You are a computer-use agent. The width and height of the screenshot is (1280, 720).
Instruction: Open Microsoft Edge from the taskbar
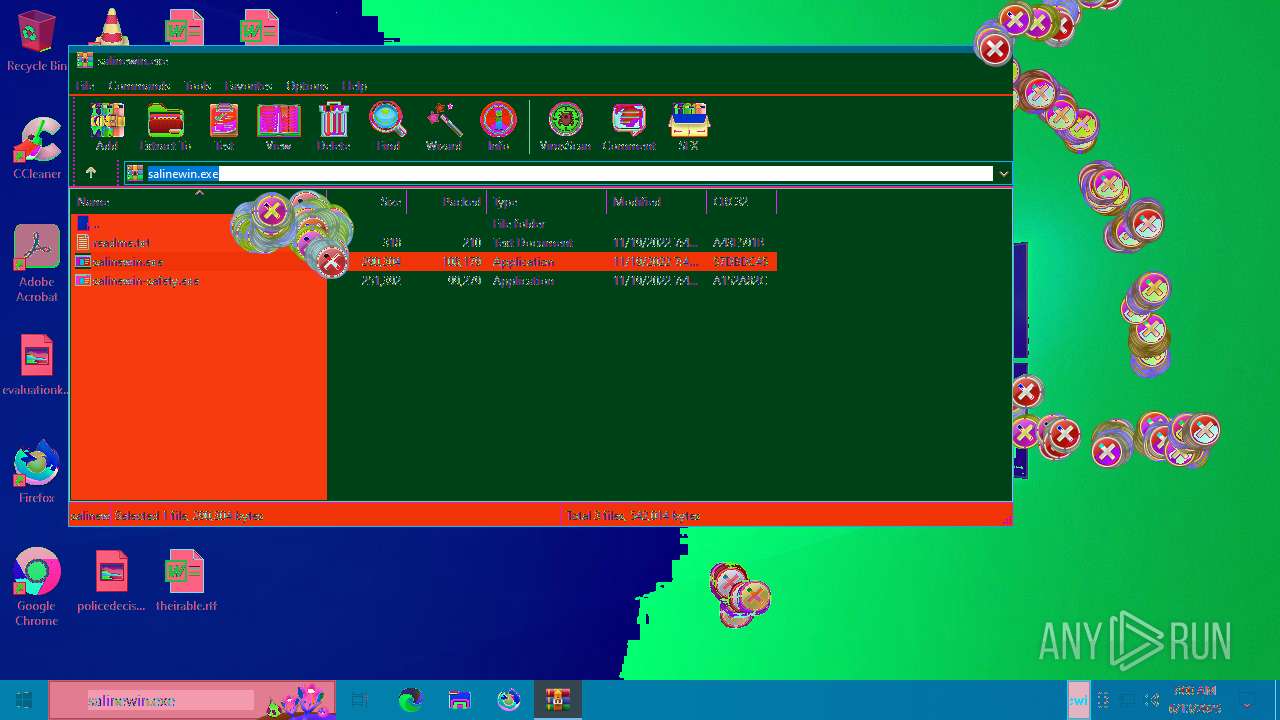[x=410, y=700]
